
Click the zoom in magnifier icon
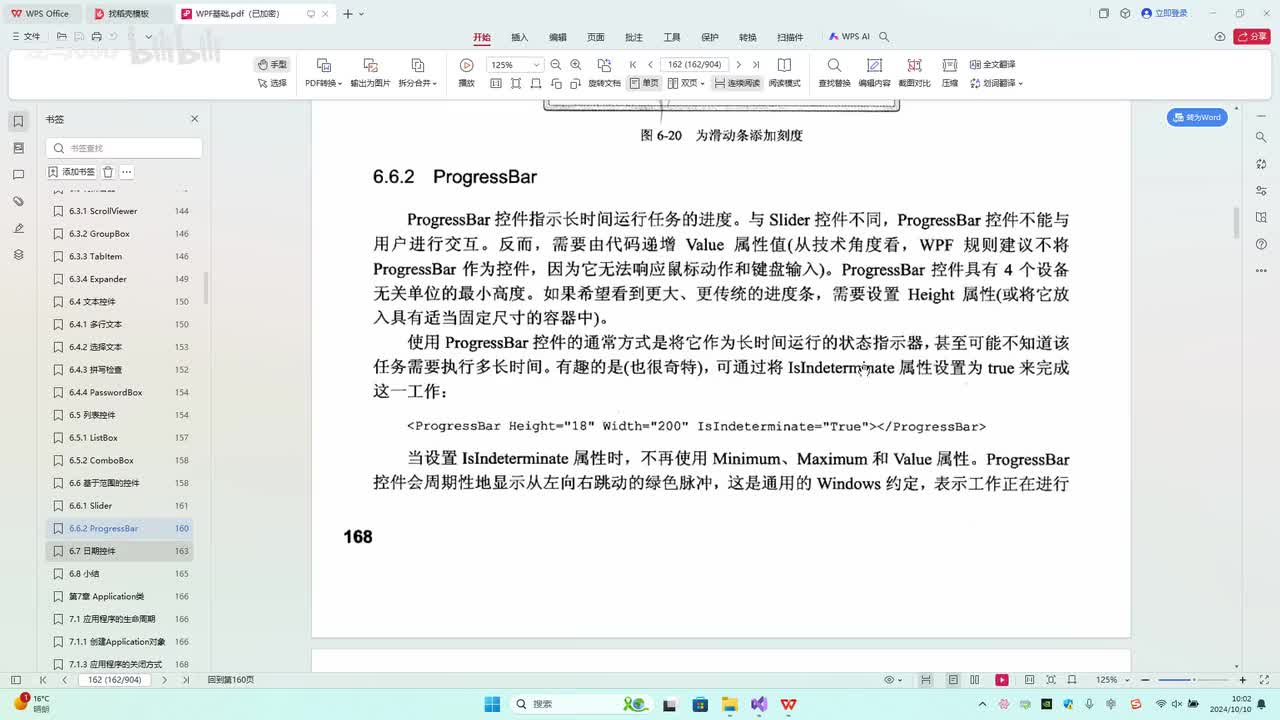pyautogui.click(x=575, y=64)
